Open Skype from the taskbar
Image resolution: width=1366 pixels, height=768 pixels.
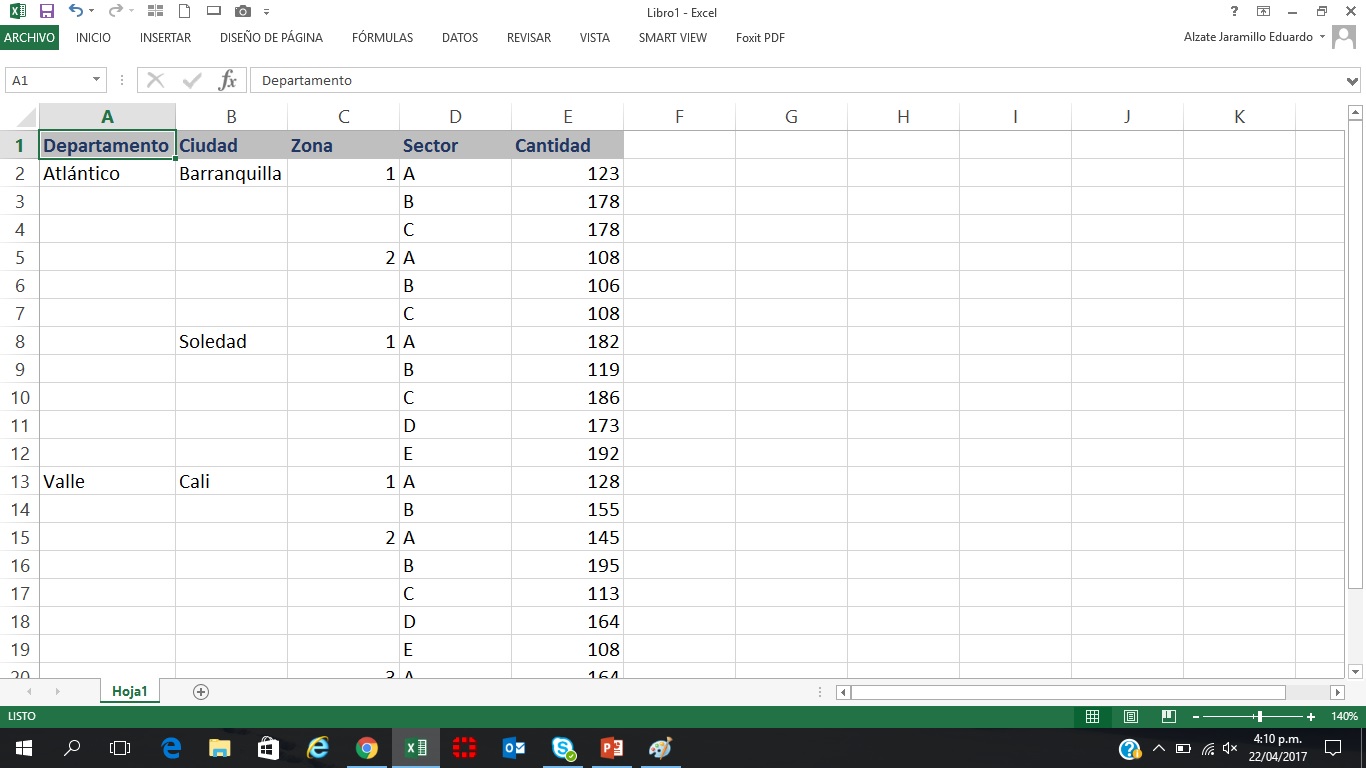tap(562, 747)
